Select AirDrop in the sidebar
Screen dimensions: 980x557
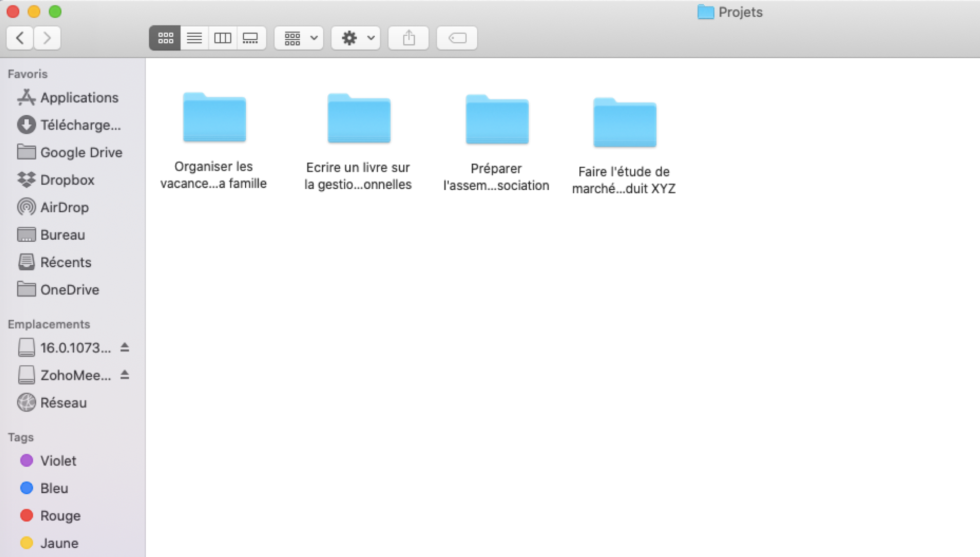pyautogui.click(x=64, y=208)
